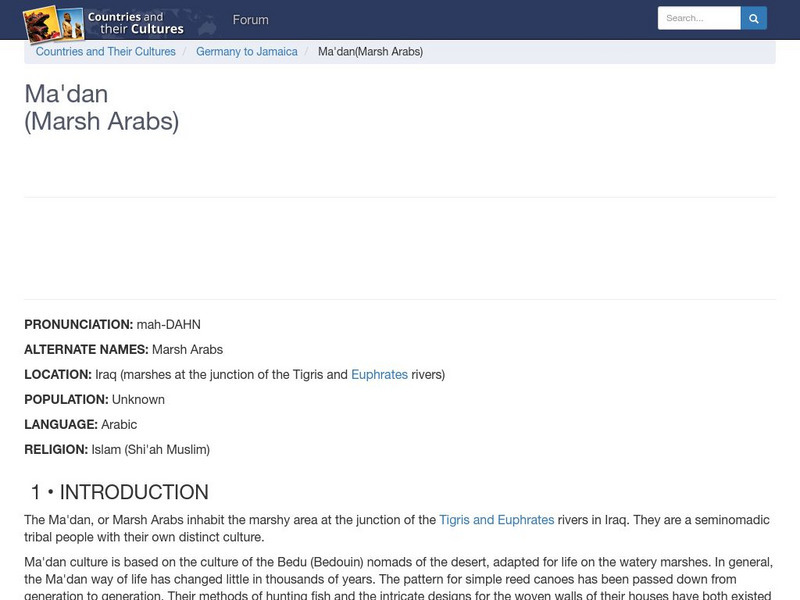The height and width of the screenshot is (600, 800).
Task: Click the "Islam (Shi'ah Muslim)" religion value
Action: point(150,450)
